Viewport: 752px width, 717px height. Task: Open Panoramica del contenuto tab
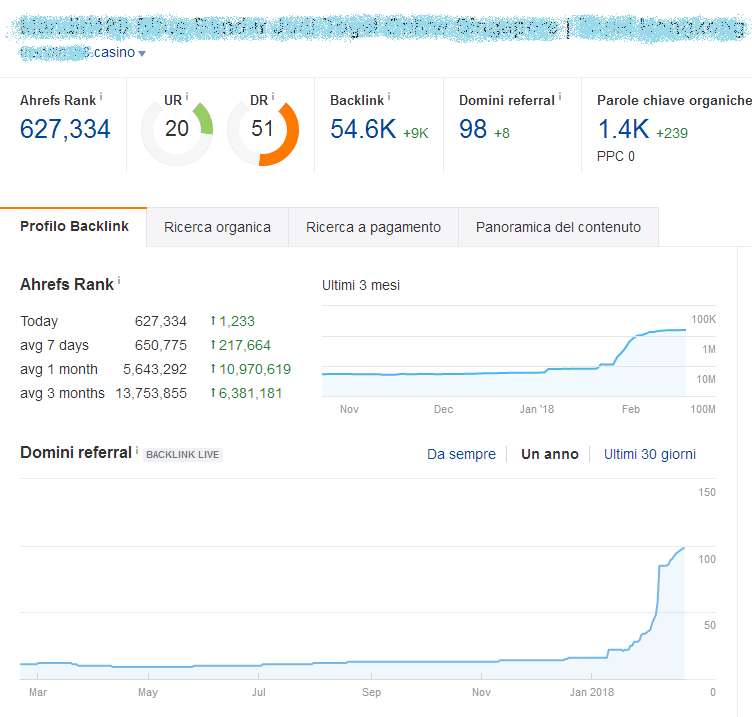click(x=558, y=227)
